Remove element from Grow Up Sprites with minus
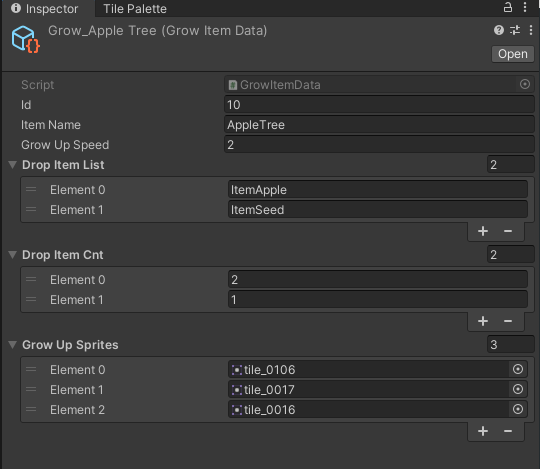Screen dimensions: 540x469 tap(508, 431)
